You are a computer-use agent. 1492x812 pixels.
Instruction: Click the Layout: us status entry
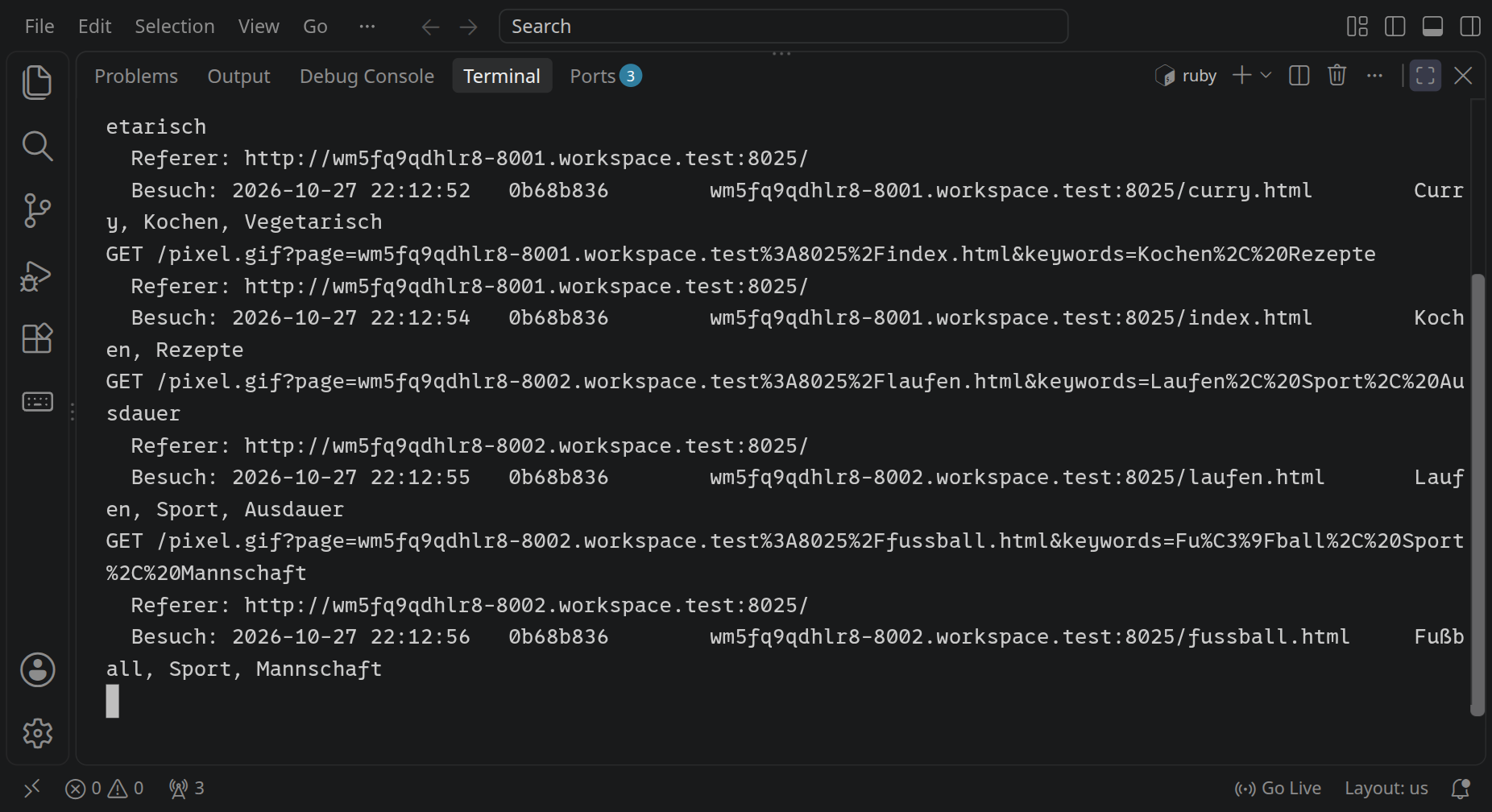tap(1386, 788)
